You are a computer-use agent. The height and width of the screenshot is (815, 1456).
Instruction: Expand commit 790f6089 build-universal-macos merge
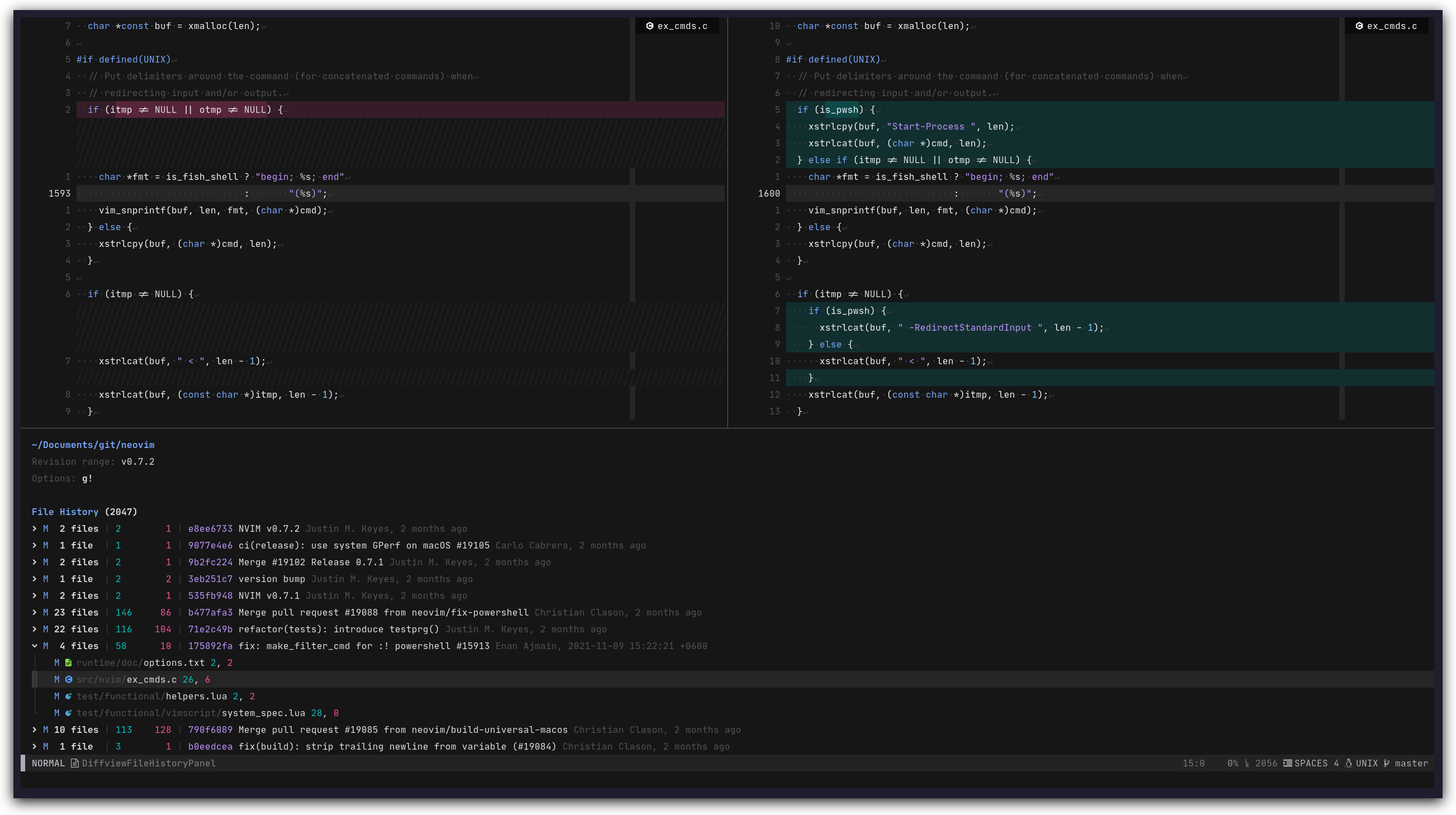(x=35, y=730)
